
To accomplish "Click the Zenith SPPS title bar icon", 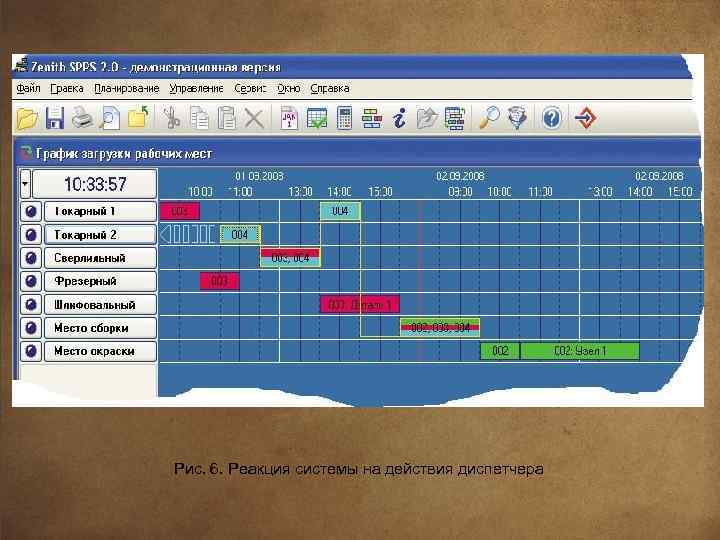I will click(x=21, y=65).
